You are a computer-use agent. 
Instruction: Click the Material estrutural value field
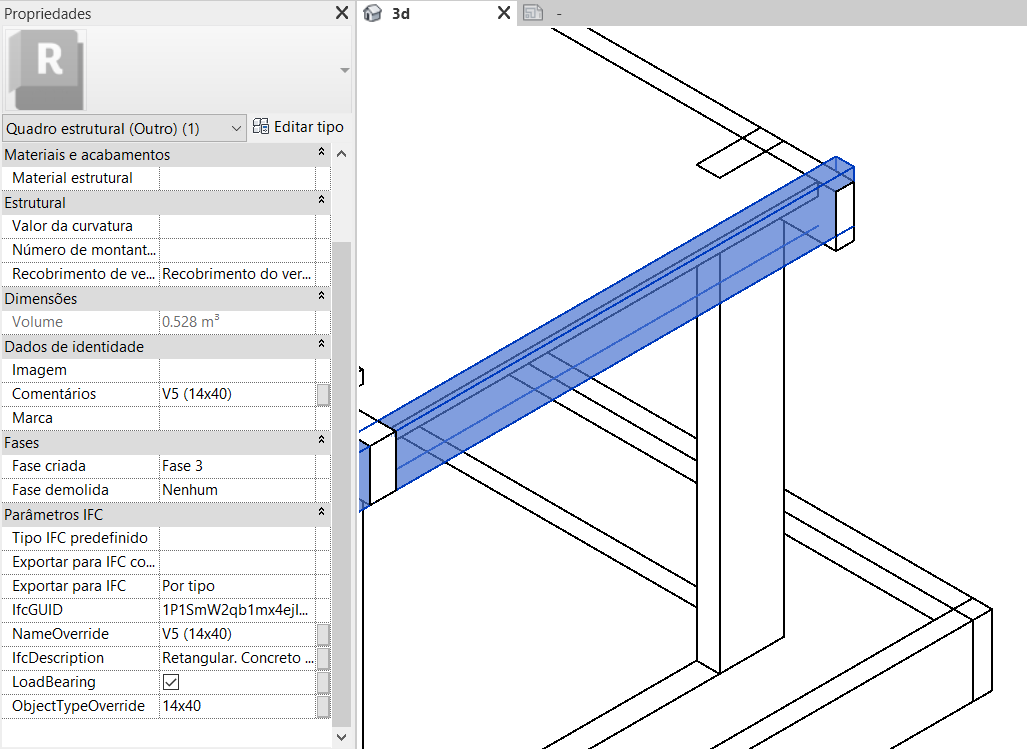[x=237, y=178]
